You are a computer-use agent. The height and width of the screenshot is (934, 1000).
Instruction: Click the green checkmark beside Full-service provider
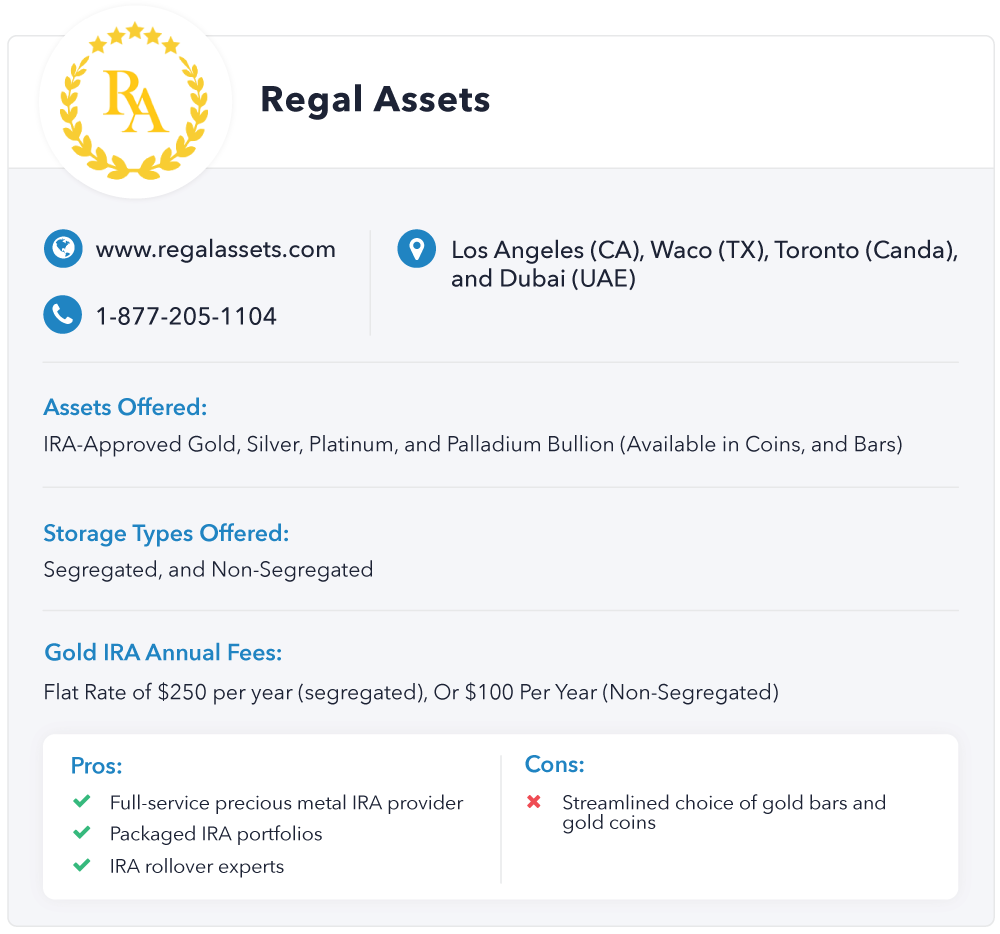click(82, 801)
